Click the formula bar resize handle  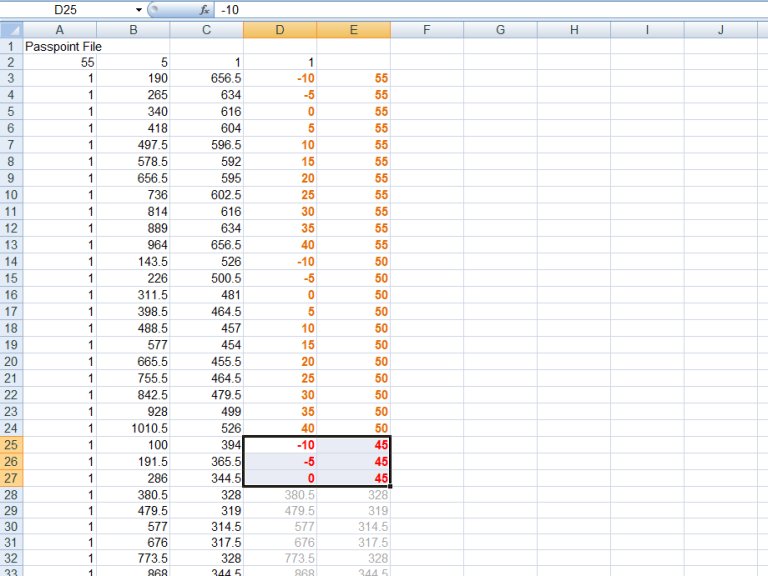153,9
